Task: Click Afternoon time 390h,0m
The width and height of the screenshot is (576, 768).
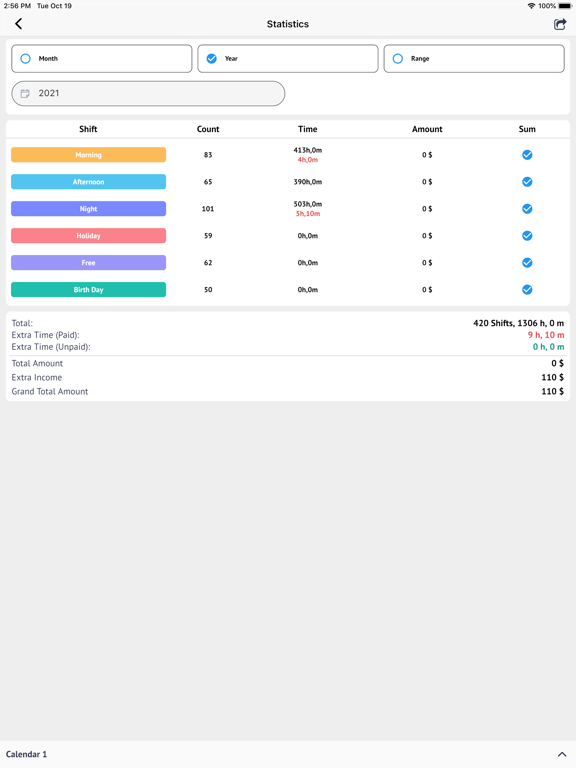Action: click(x=308, y=182)
